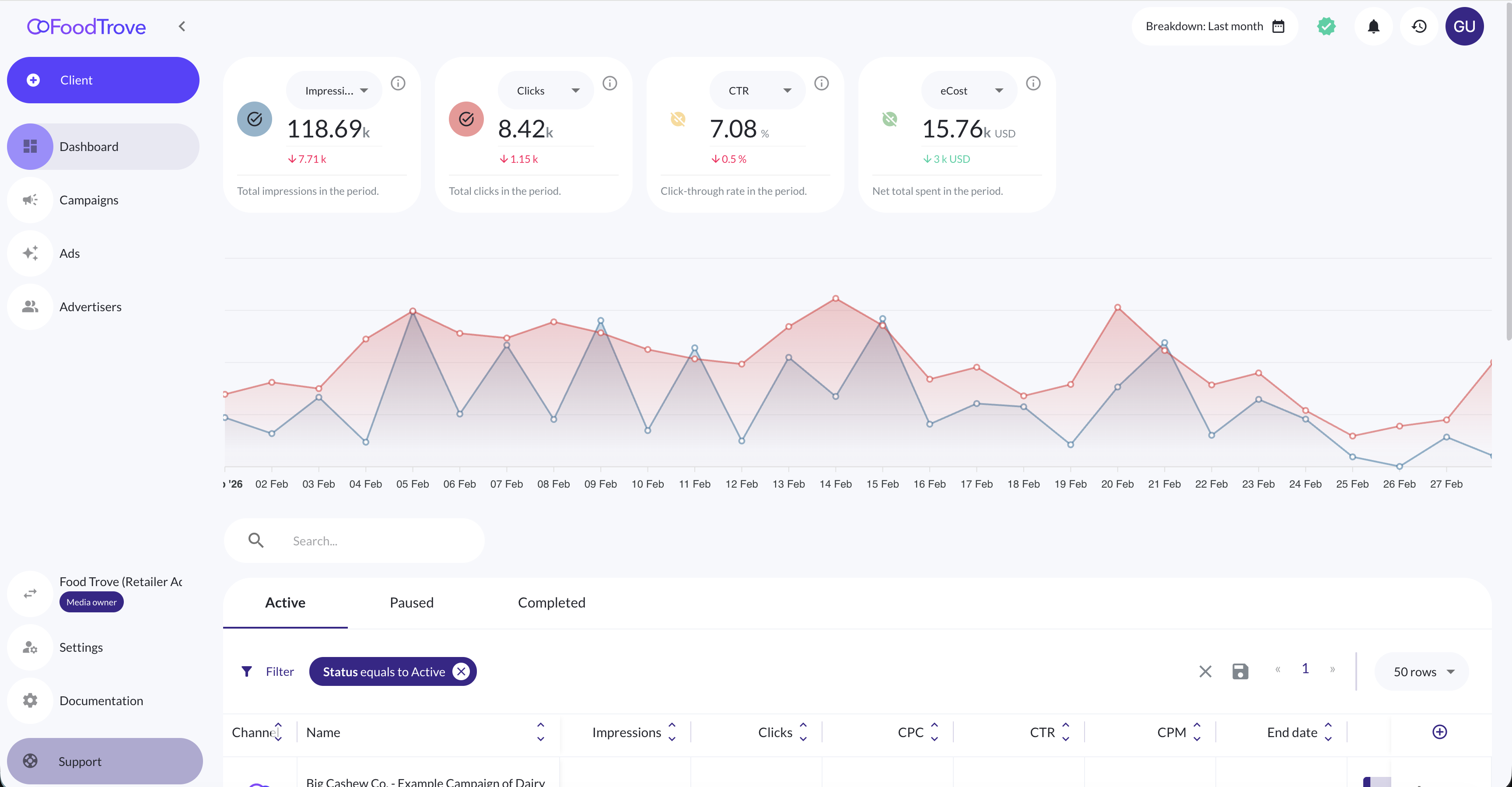
Task: Open the history clock icon
Action: tap(1419, 26)
